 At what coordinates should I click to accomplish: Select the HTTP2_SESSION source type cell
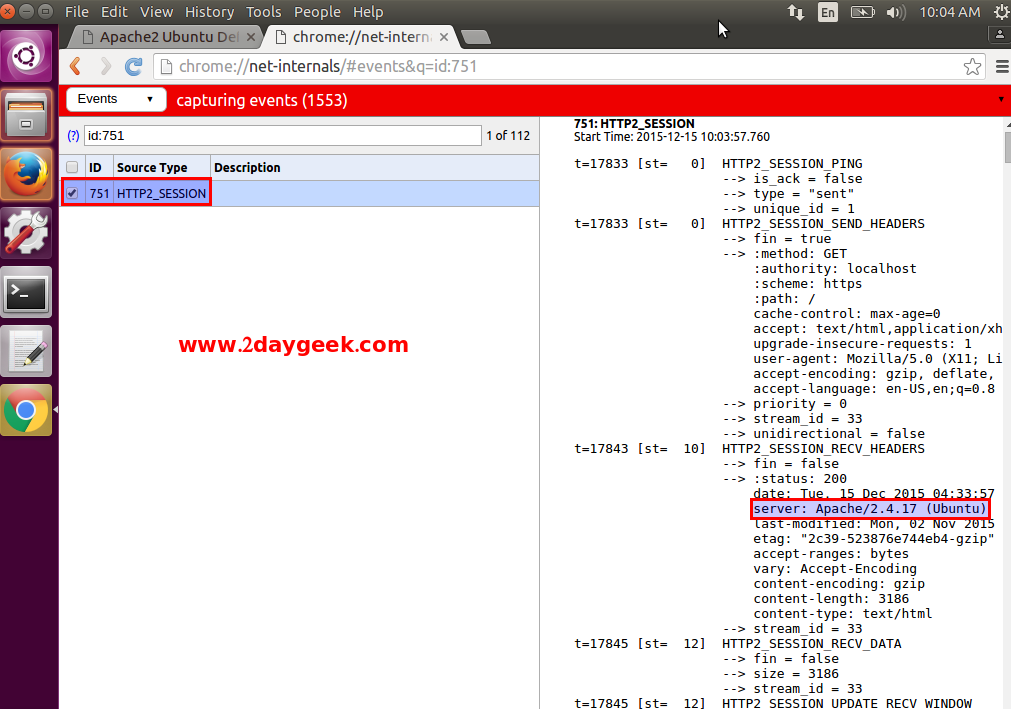tap(161, 193)
